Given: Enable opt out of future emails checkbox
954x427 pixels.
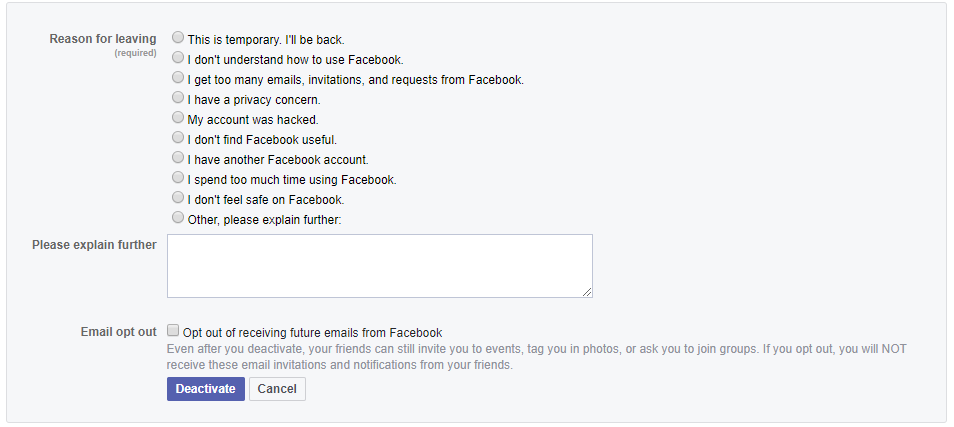Looking at the screenshot, I should click(x=173, y=330).
